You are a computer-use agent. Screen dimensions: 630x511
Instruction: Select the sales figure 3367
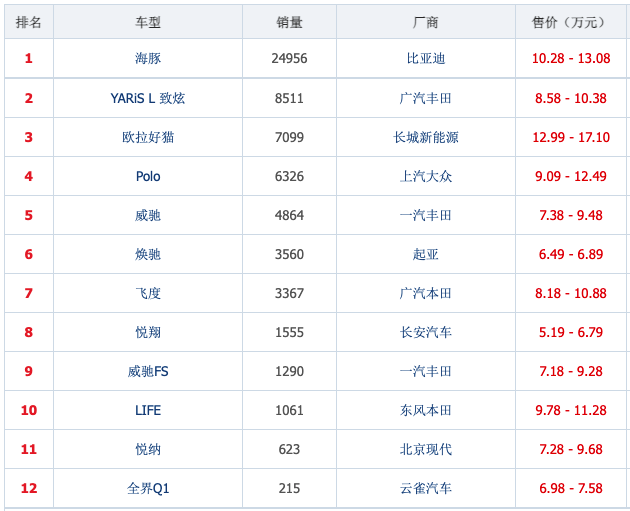pos(289,293)
